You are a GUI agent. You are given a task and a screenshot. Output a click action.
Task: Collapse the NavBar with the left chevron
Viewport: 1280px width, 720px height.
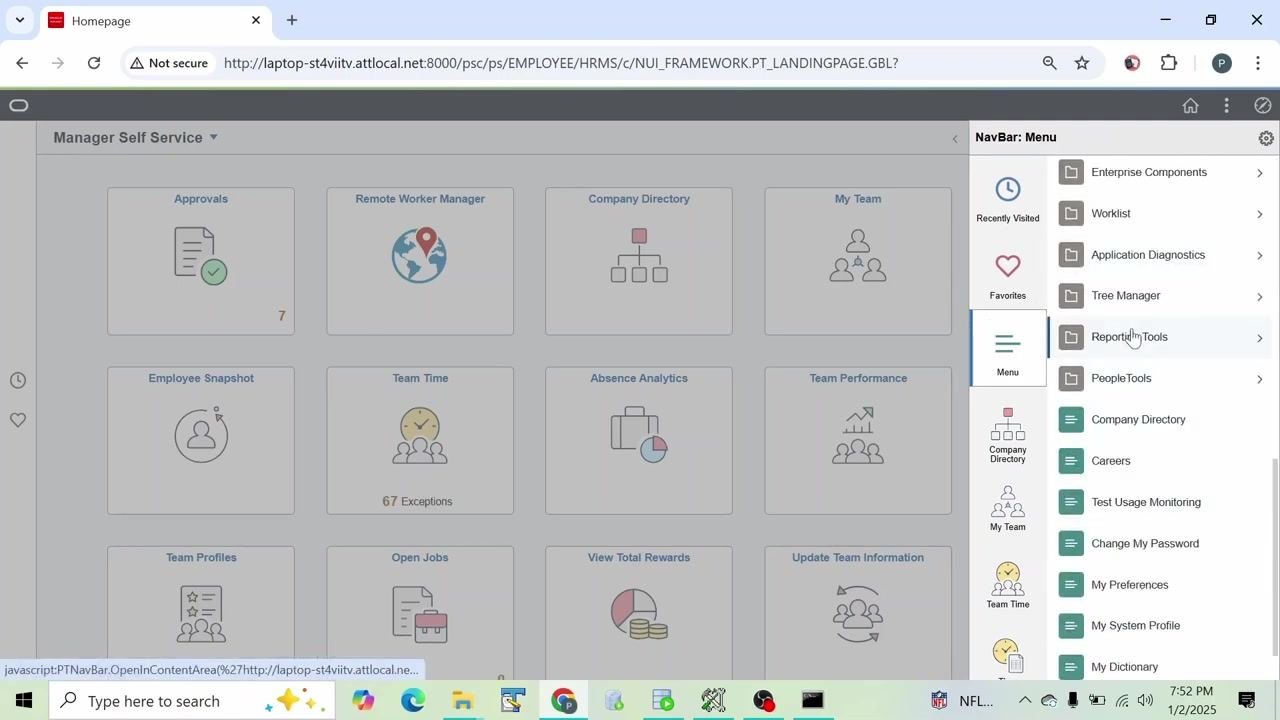pyautogui.click(x=954, y=139)
